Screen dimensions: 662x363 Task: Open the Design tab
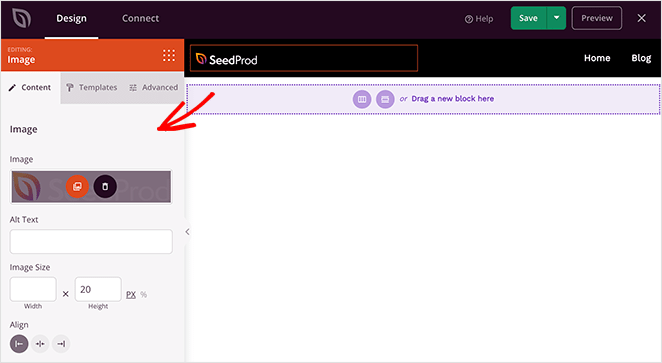click(x=71, y=19)
